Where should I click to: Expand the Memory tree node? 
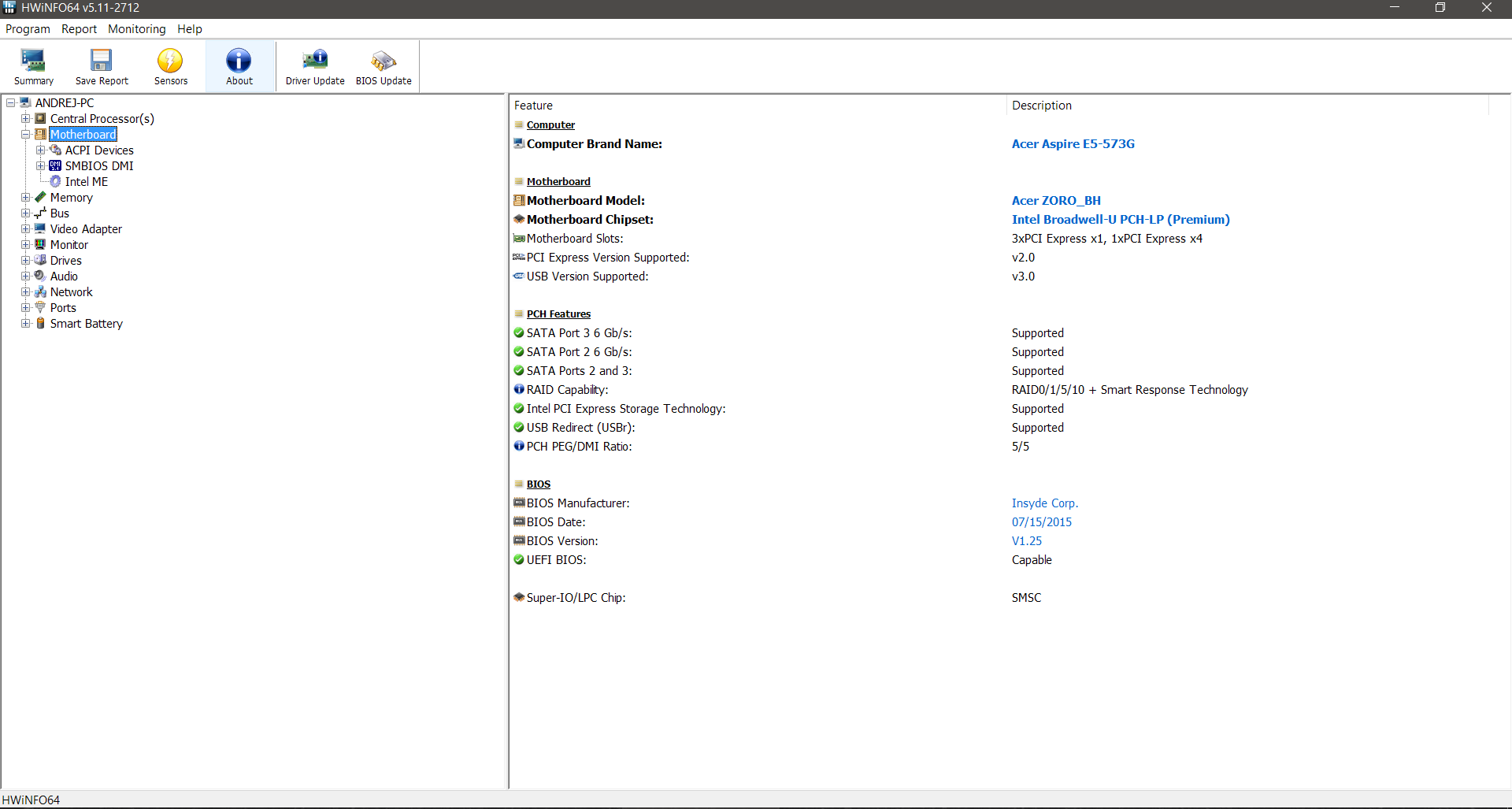(x=25, y=197)
